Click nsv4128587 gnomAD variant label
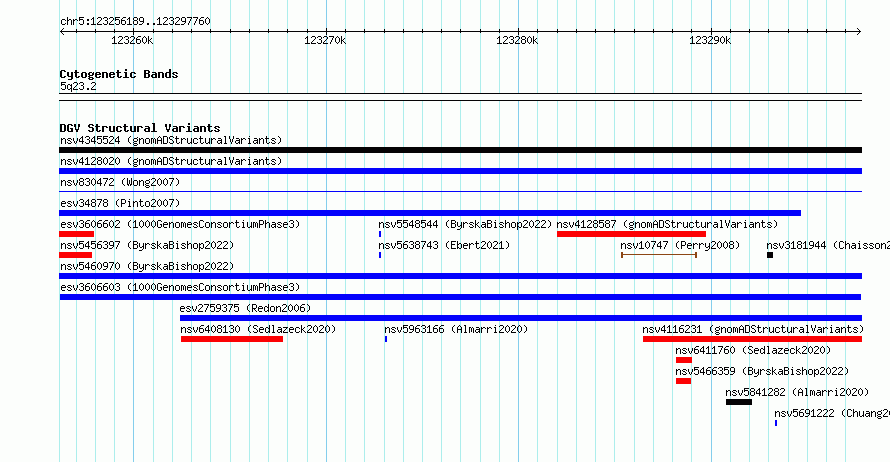The height and width of the screenshot is (462, 890). 667,224
